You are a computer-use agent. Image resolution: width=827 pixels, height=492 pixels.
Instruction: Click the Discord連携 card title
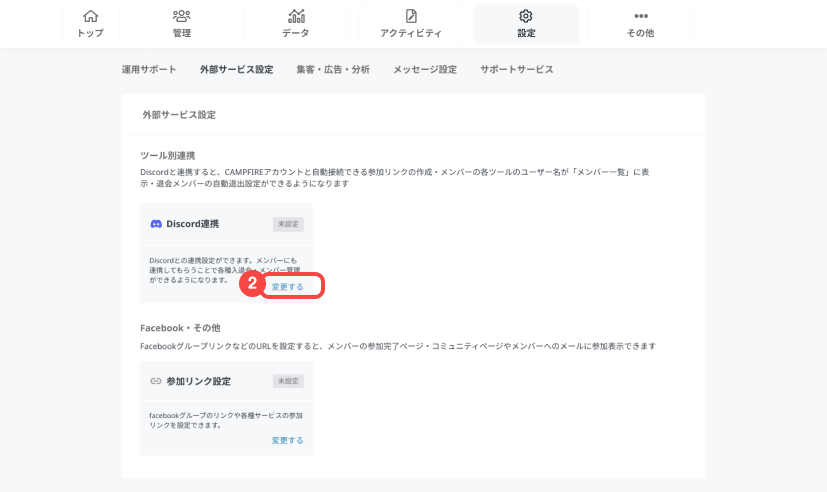pos(193,224)
